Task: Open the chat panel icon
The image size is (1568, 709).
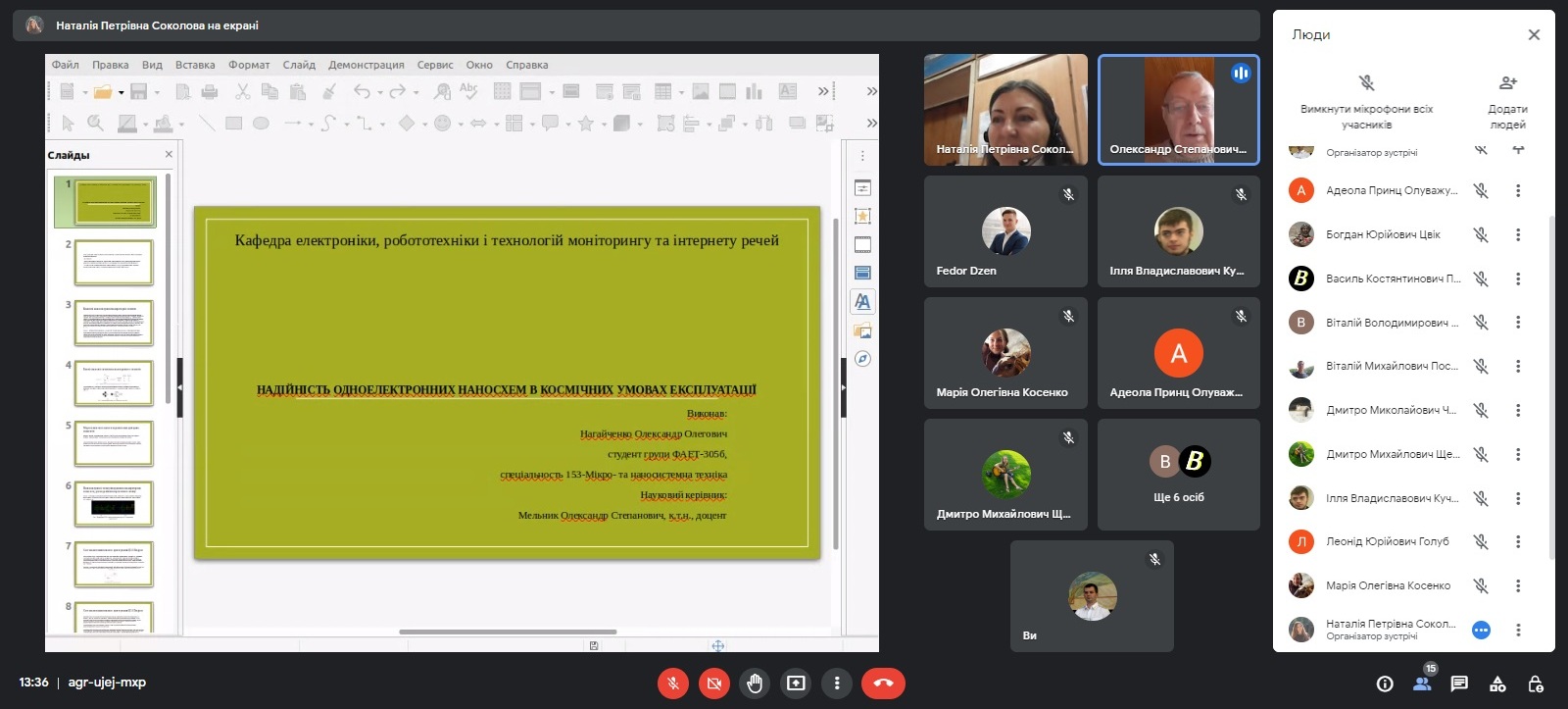Action: click(1459, 684)
